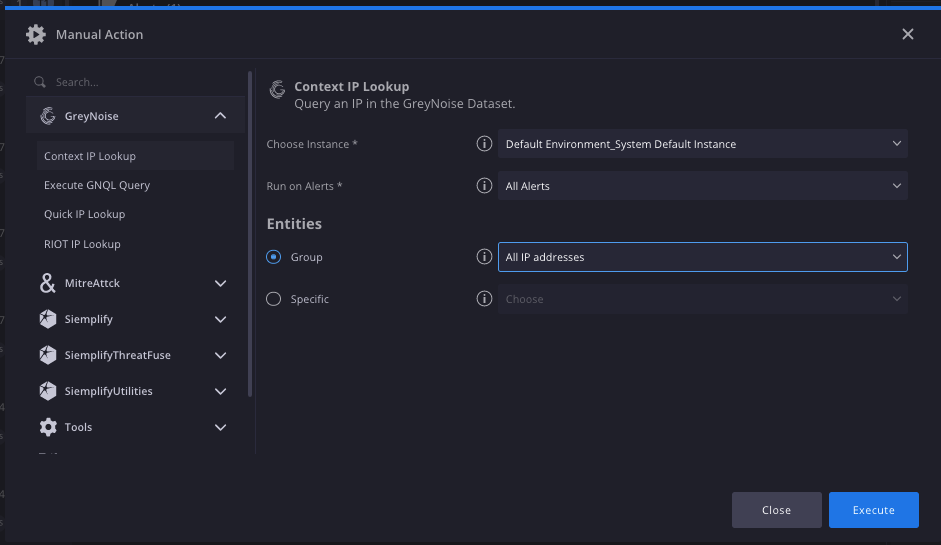Click the GreyNoise logo icon in sidebar
Image resolution: width=941 pixels, height=545 pixels.
click(x=48, y=115)
